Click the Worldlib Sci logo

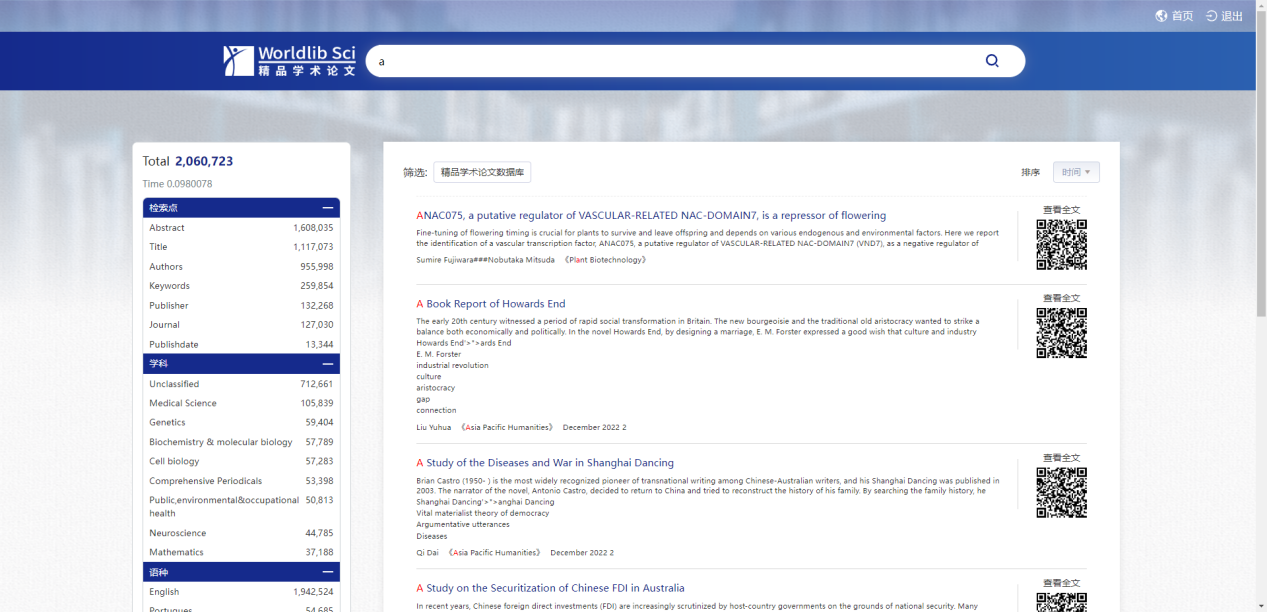(x=290, y=60)
